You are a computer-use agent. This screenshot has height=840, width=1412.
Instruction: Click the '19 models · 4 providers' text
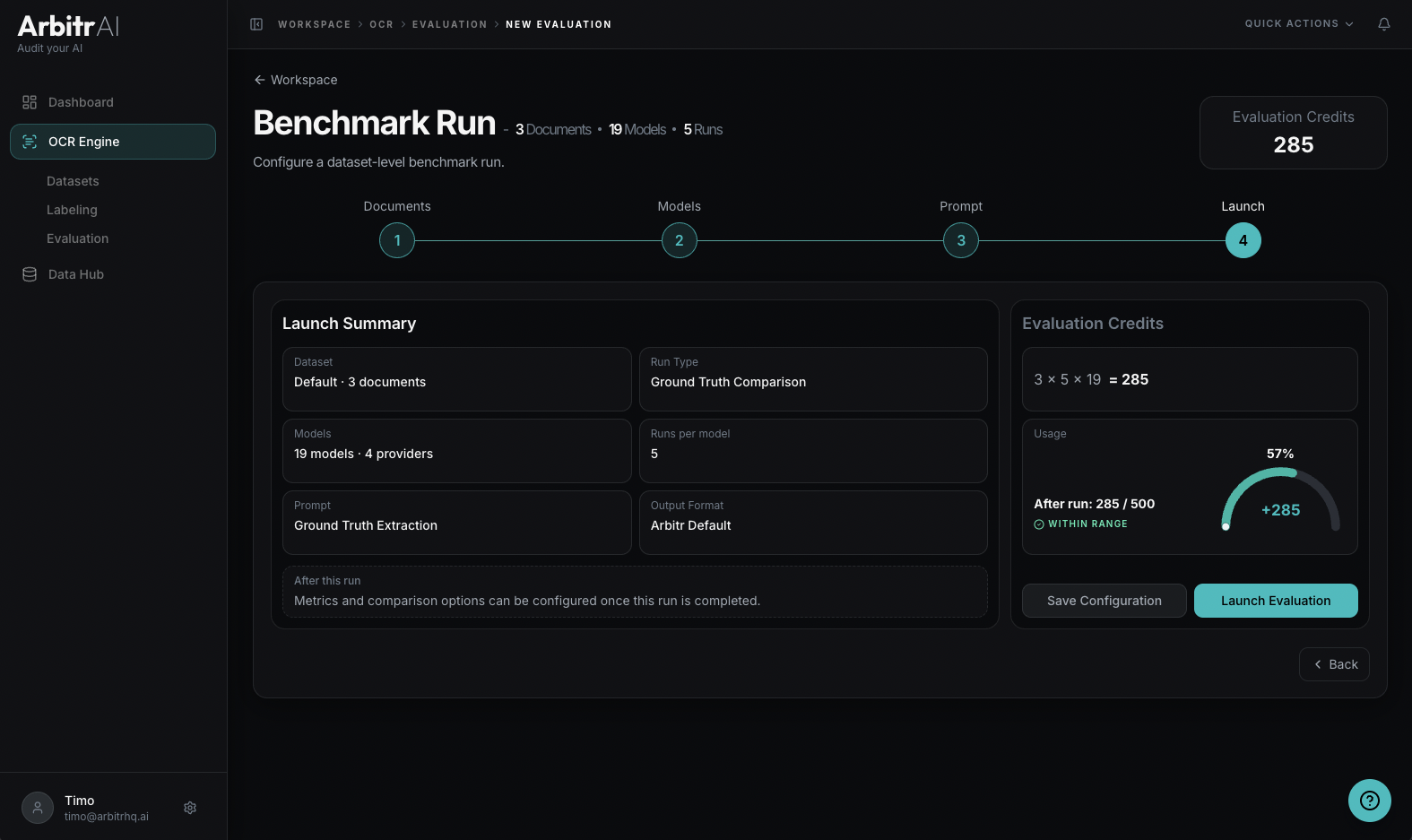(x=363, y=454)
